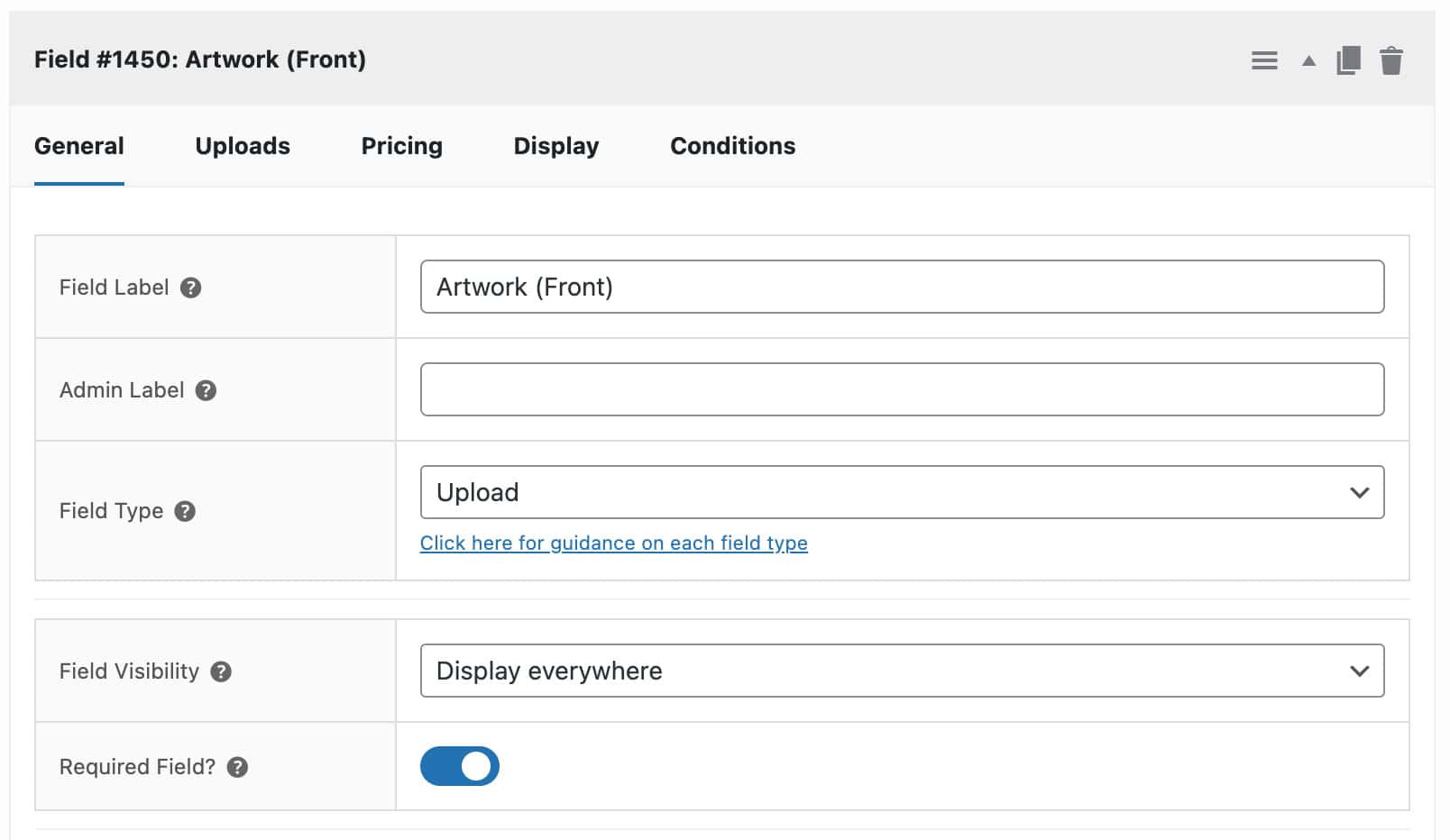1450x840 pixels.
Task: Click inside the Field Label text box
Action: tap(902, 287)
